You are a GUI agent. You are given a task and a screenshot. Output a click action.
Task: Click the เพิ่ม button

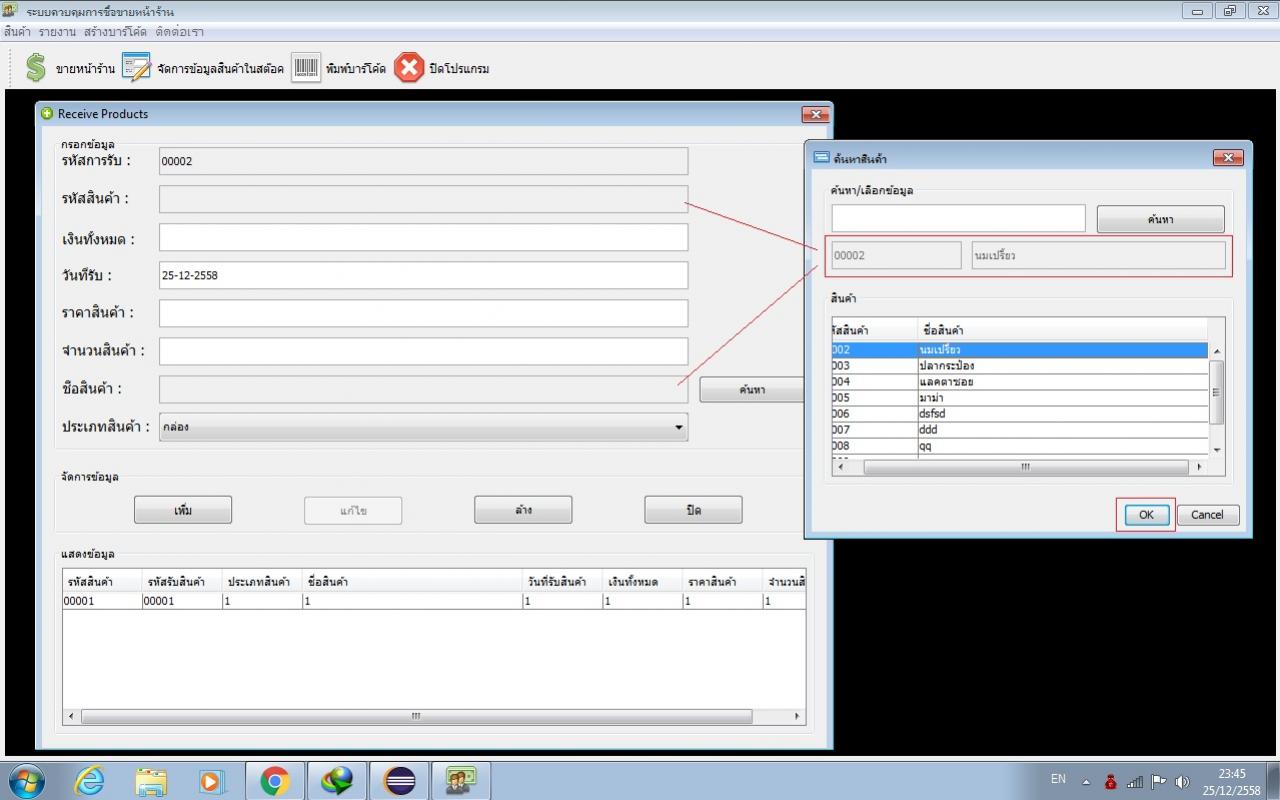tap(183, 510)
